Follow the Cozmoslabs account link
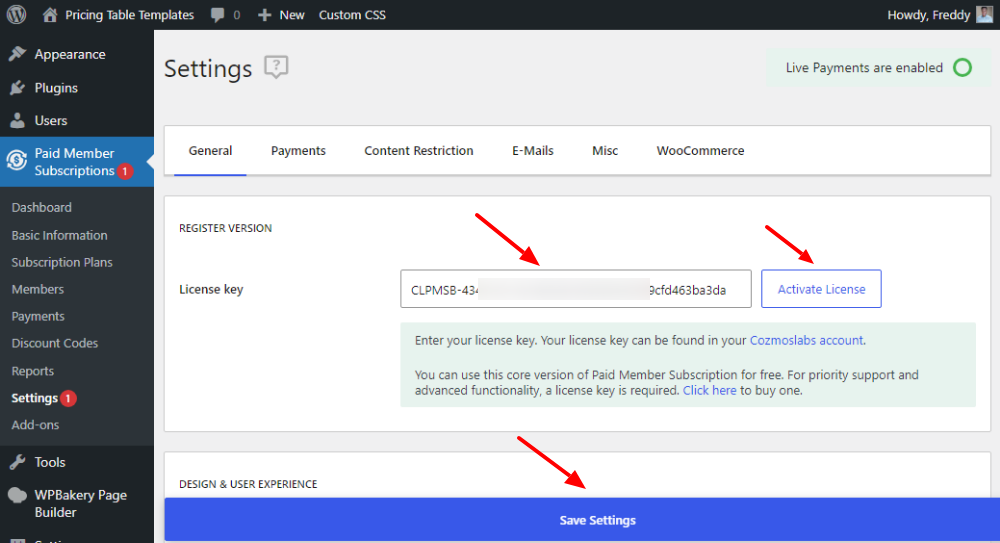 click(x=806, y=340)
